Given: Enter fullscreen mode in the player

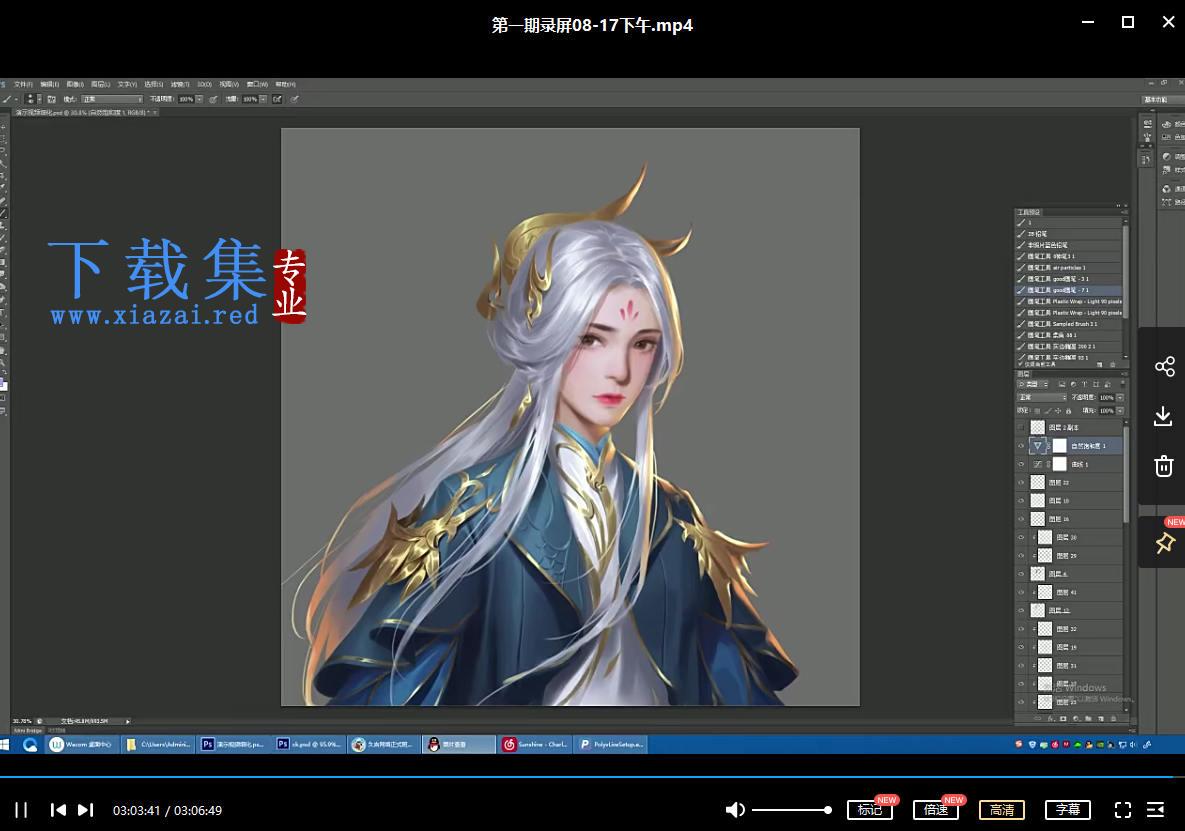Looking at the screenshot, I should point(1123,810).
